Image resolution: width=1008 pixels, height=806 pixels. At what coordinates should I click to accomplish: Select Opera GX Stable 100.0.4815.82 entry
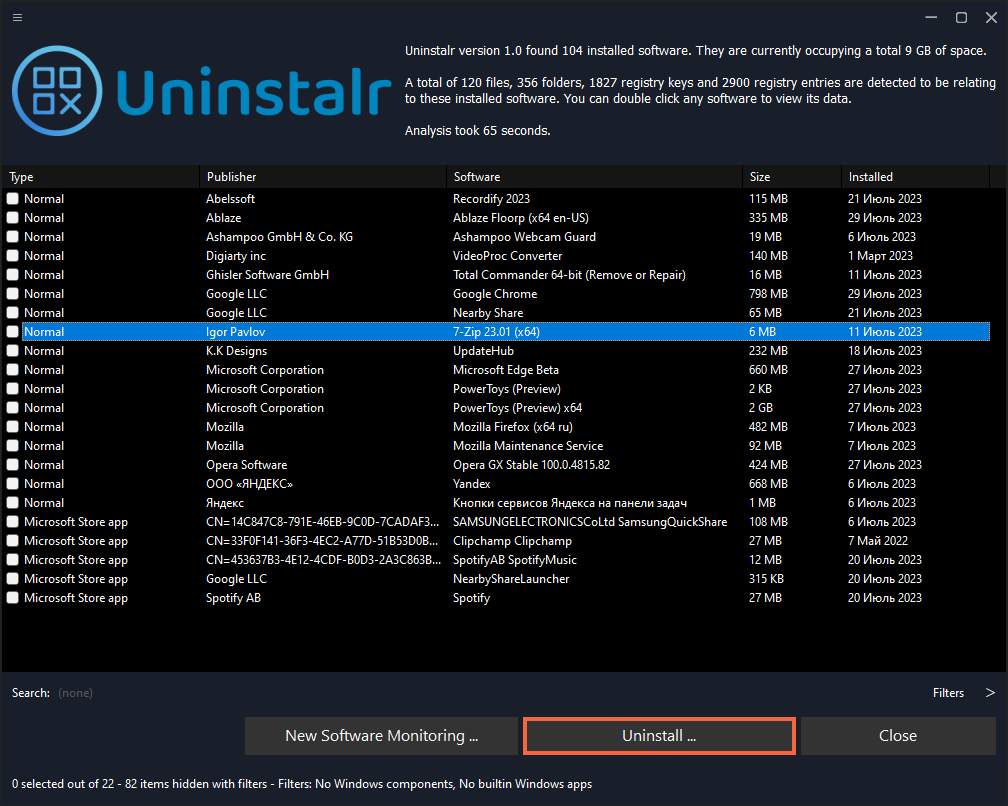coord(532,465)
